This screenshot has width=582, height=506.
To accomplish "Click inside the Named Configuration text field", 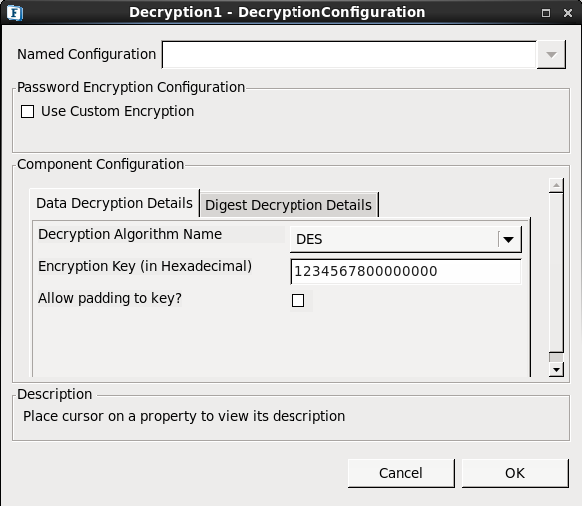I will [349, 55].
